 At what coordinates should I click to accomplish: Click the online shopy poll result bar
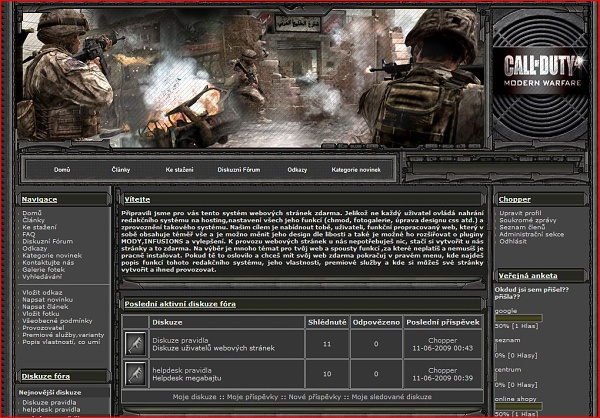tap(518, 406)
